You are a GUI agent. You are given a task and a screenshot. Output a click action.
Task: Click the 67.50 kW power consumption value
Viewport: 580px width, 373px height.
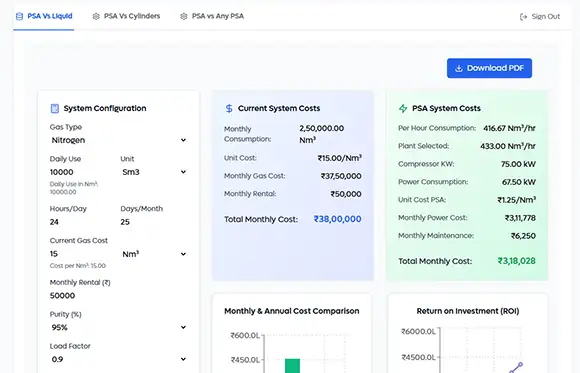click(x=519, y=182)
